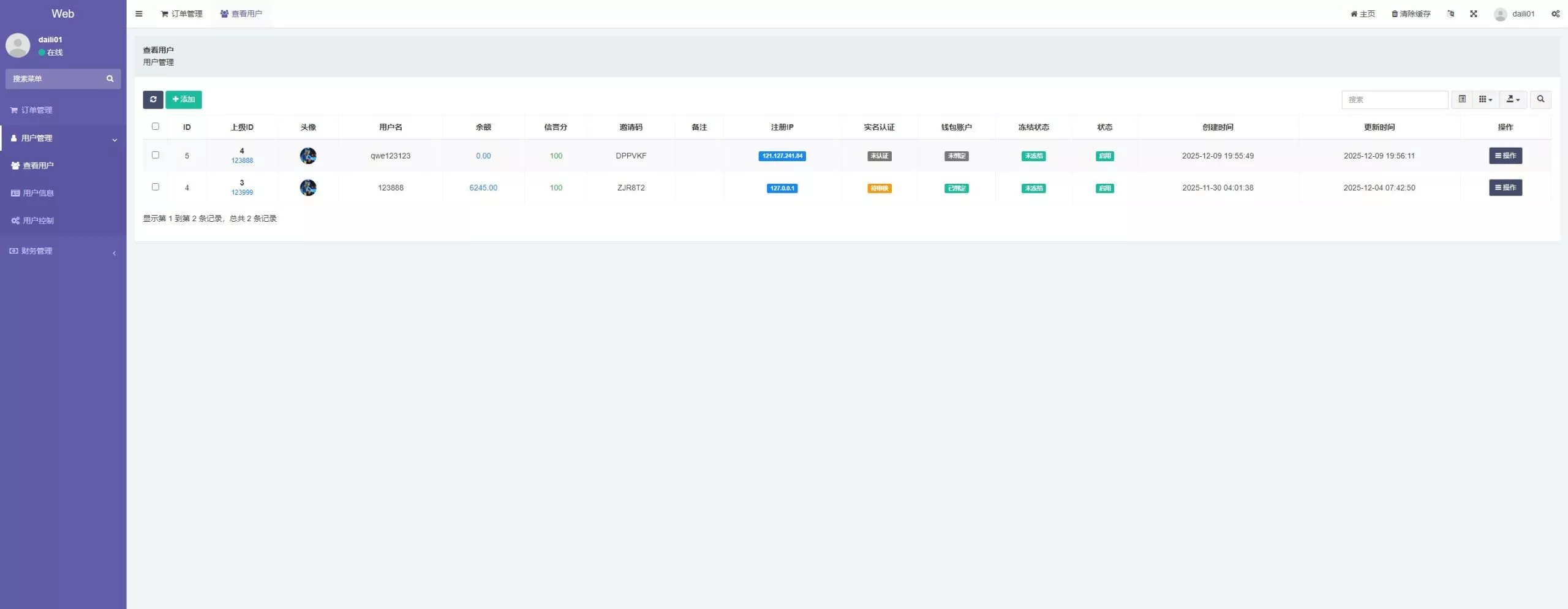Toggle the sidebar hamburger menu
The height and width of the screenshot is (609, 1568).
(x=139, y=13)
